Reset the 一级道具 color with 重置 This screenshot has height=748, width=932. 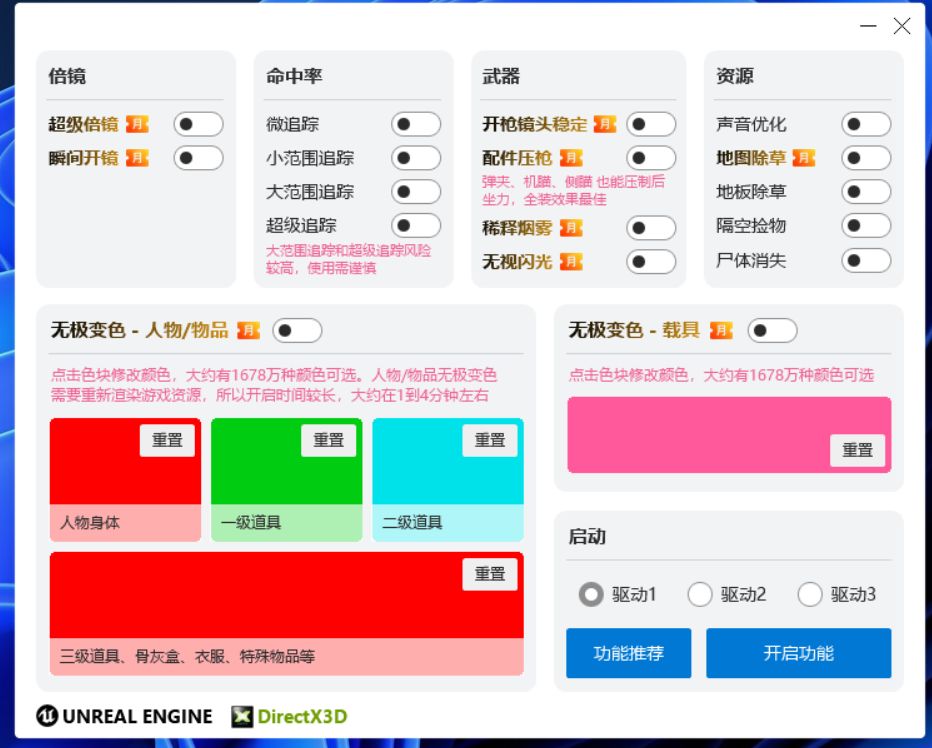pos(328,441)
